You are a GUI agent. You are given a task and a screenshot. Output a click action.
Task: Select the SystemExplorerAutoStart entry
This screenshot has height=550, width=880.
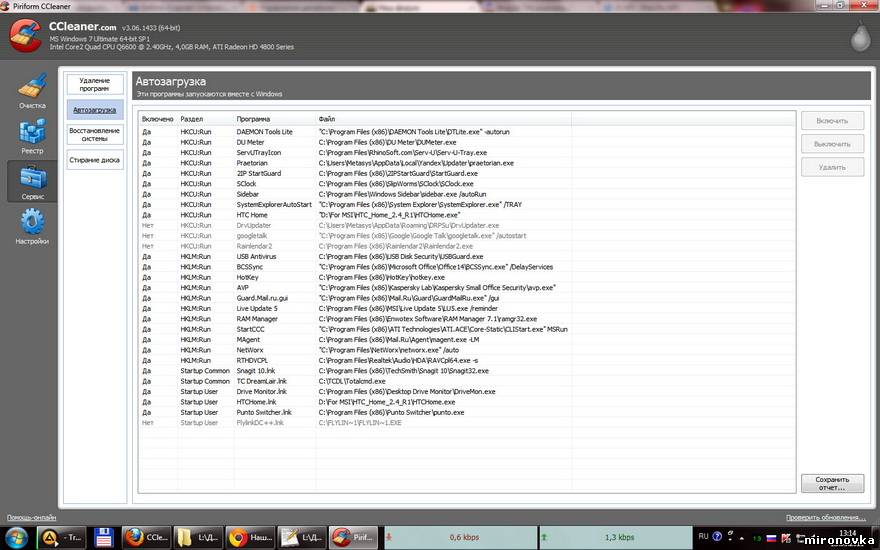click(466, 204)
